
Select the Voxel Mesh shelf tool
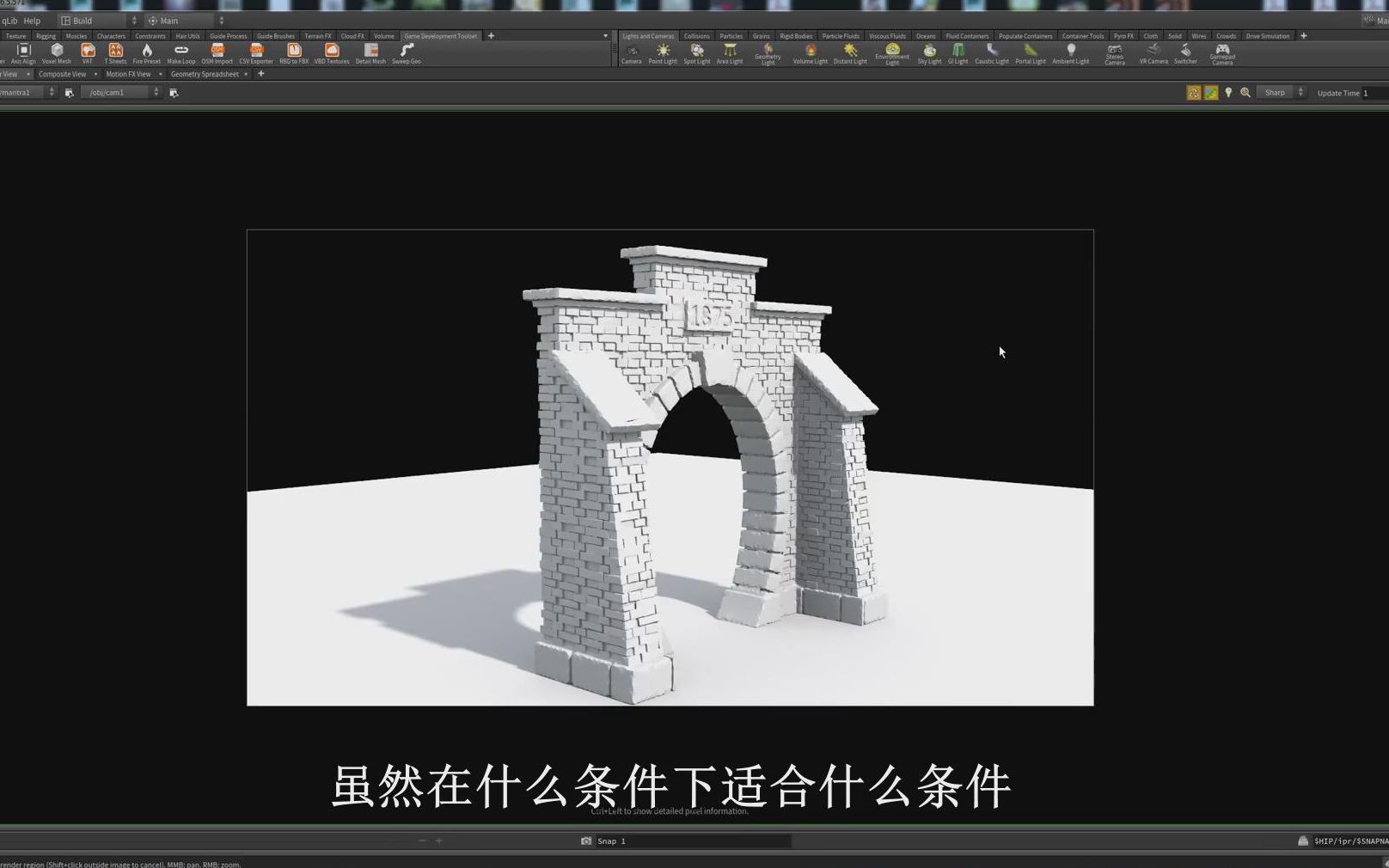tap(57, 54)
